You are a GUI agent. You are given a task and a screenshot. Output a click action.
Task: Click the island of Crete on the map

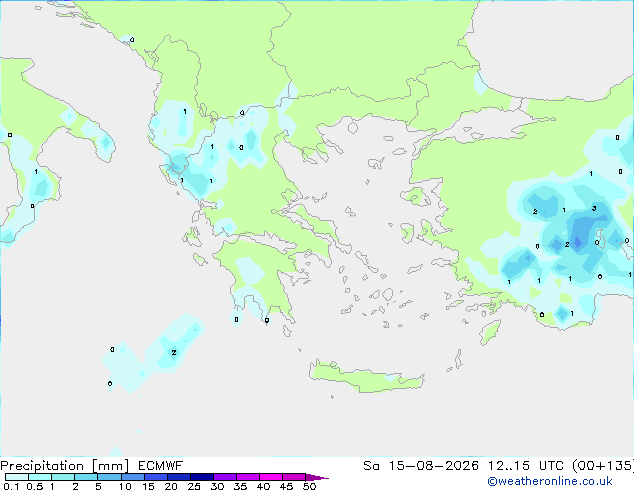pyautogui.click(x=366, y=376)
